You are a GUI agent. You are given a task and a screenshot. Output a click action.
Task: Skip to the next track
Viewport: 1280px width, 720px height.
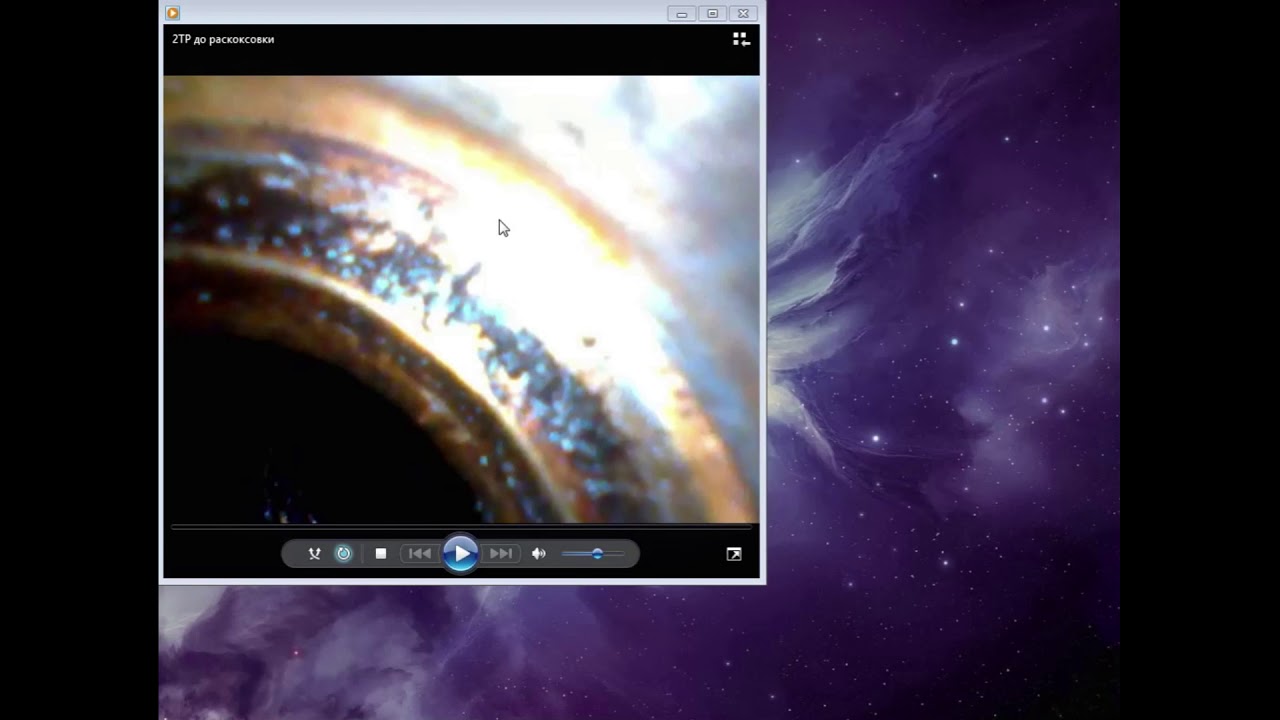500,553
